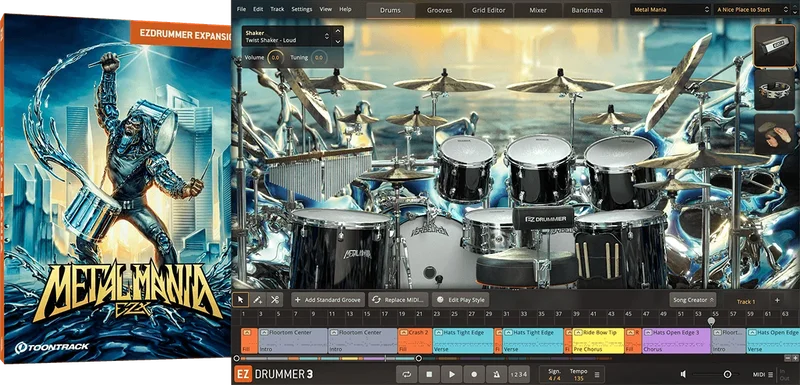800x385 pixels.
Task: Select the pencil draw tool
Action: (258, 300)
